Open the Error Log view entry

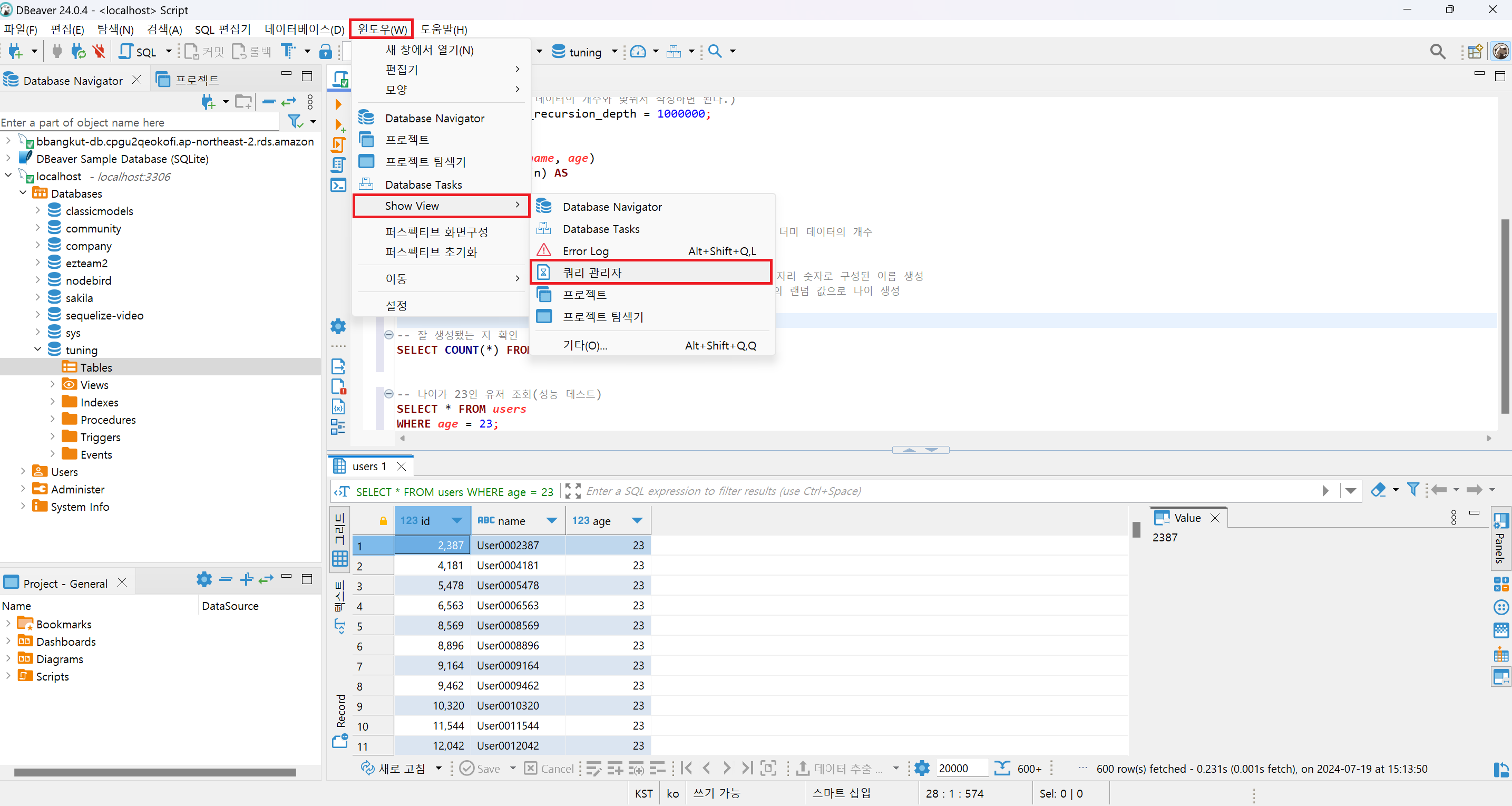(x=585, y=251)
